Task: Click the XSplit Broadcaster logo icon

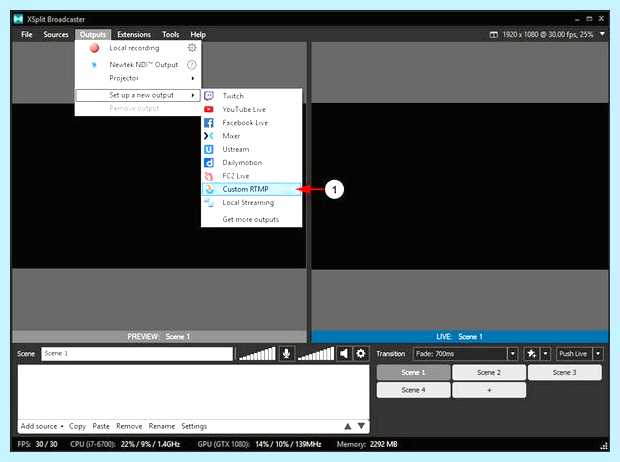Action: 18,19
